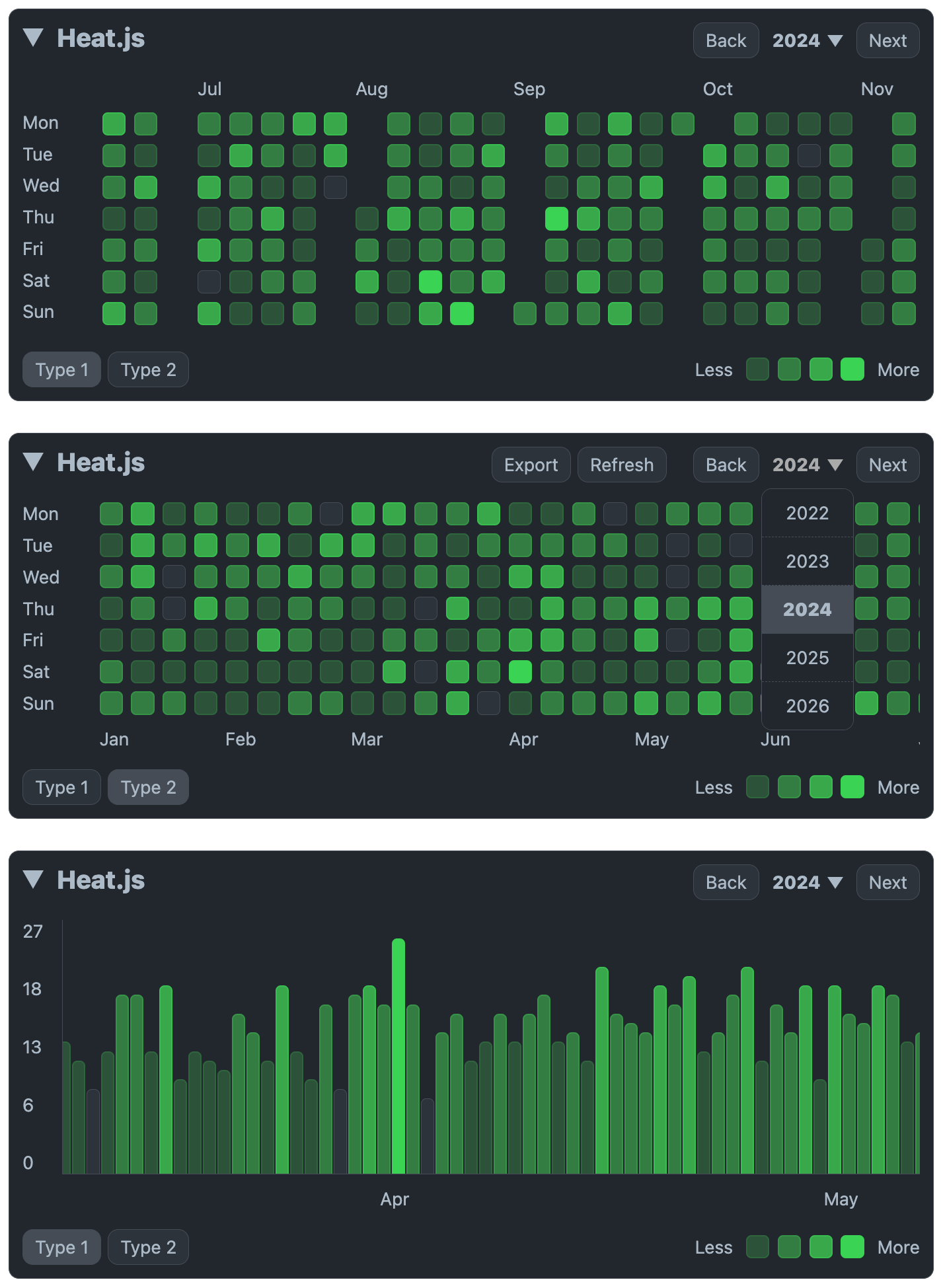
Task: Click Back button in the chart panel
Action: (x=726, y=882)
